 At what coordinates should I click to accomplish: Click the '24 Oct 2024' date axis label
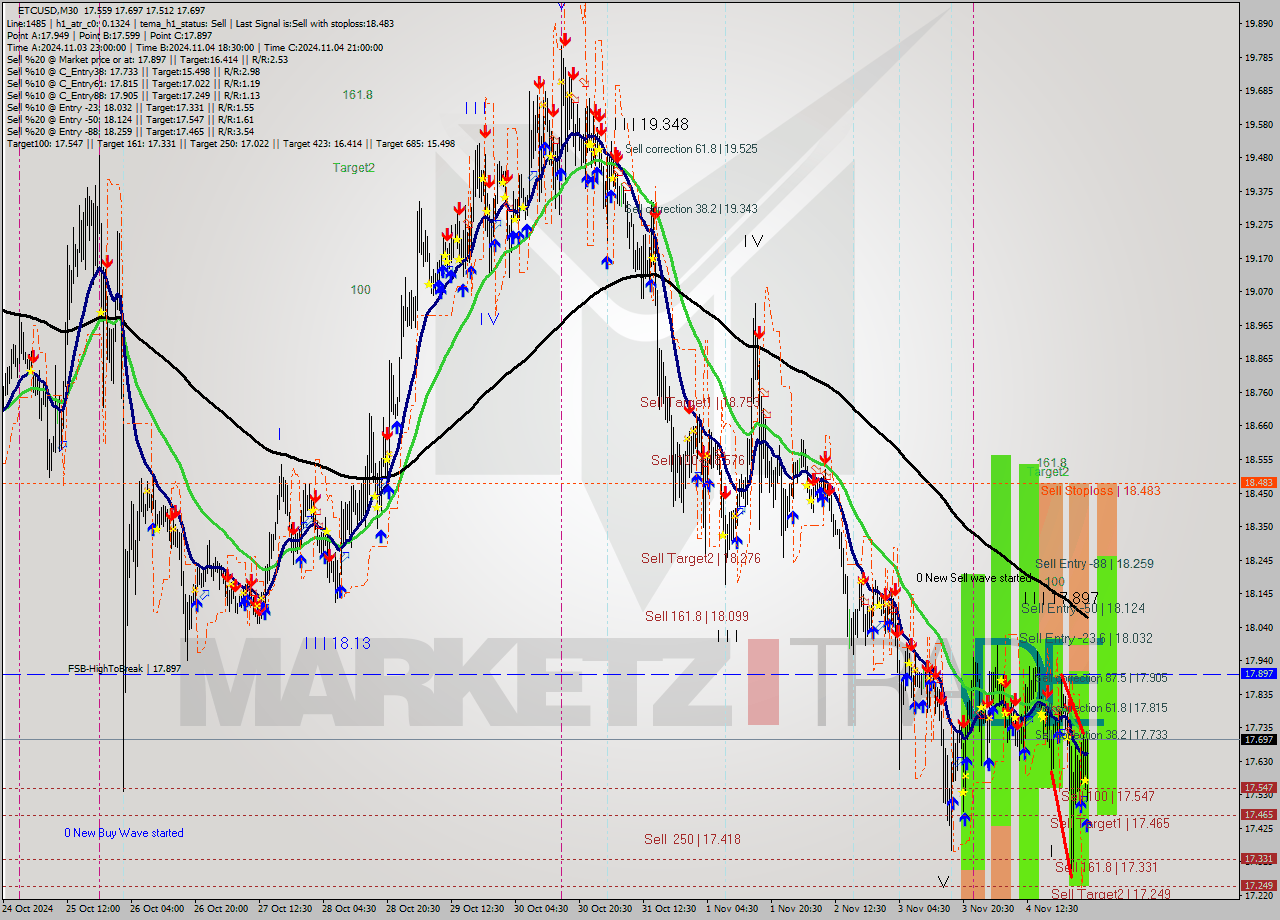27,909
